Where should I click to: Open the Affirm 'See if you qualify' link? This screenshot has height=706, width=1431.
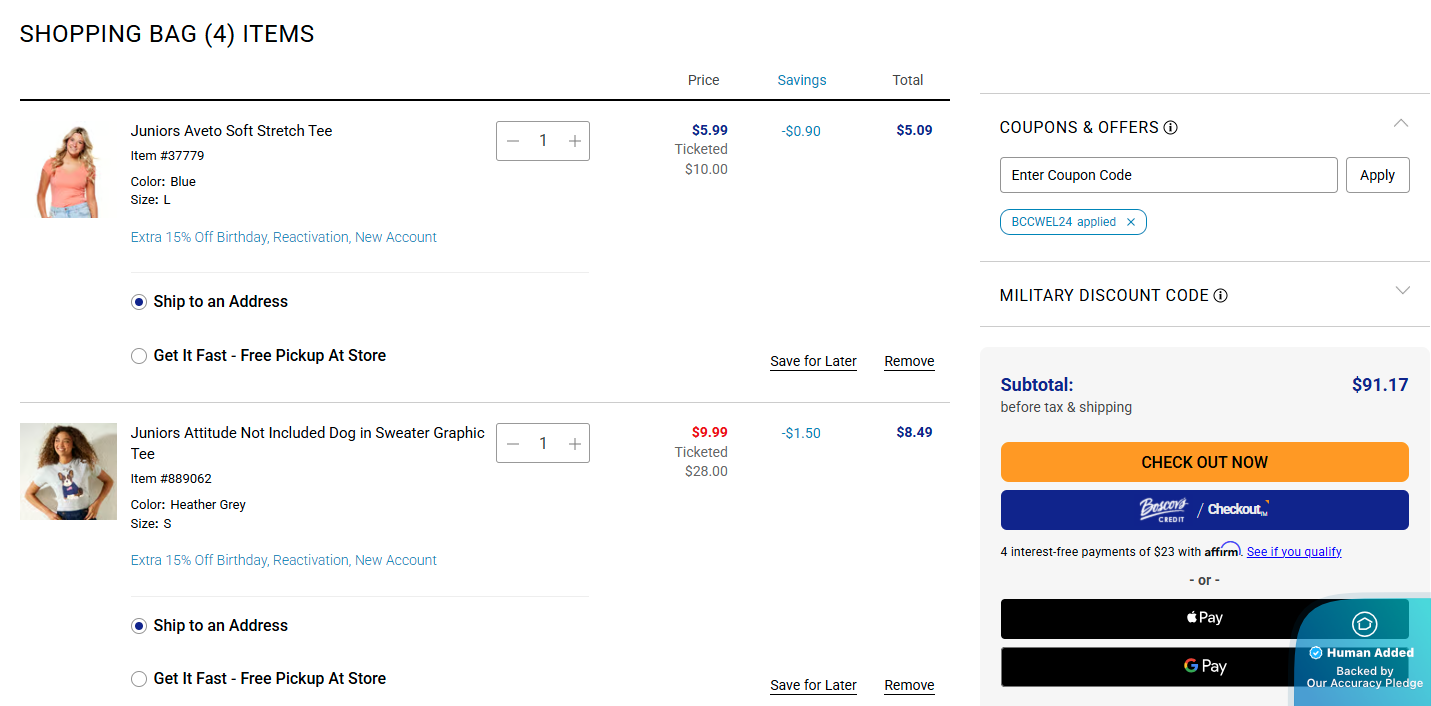click(1294, 552)
